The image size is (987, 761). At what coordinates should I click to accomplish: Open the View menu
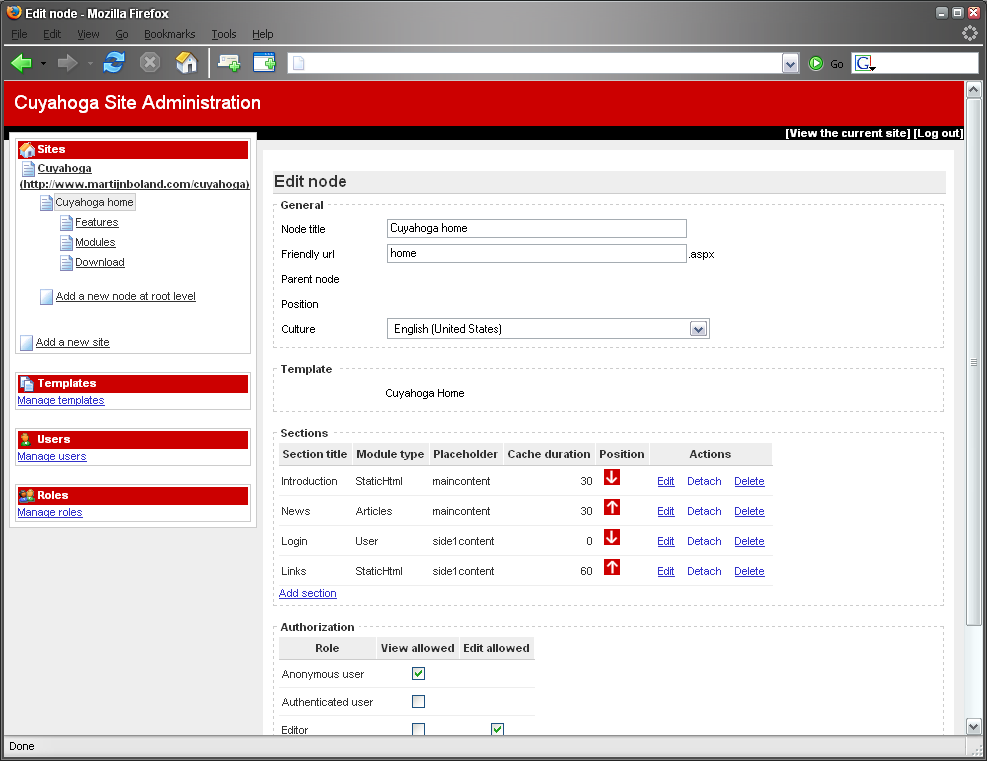(x=88, y=34)
